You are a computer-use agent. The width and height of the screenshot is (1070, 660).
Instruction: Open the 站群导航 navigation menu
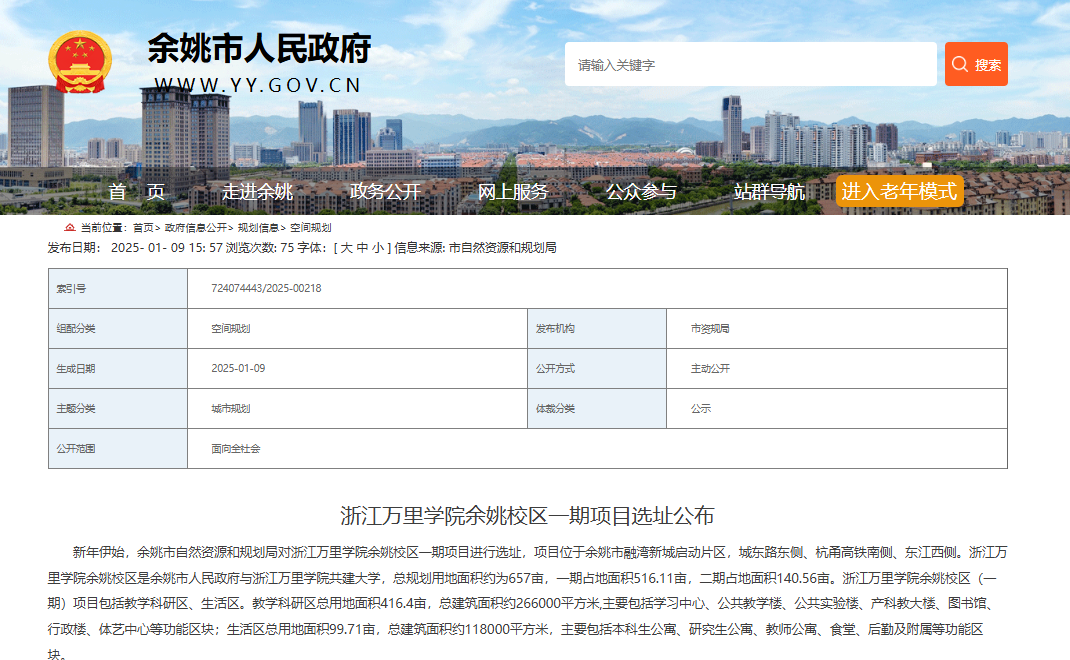[x=766, y=192]
